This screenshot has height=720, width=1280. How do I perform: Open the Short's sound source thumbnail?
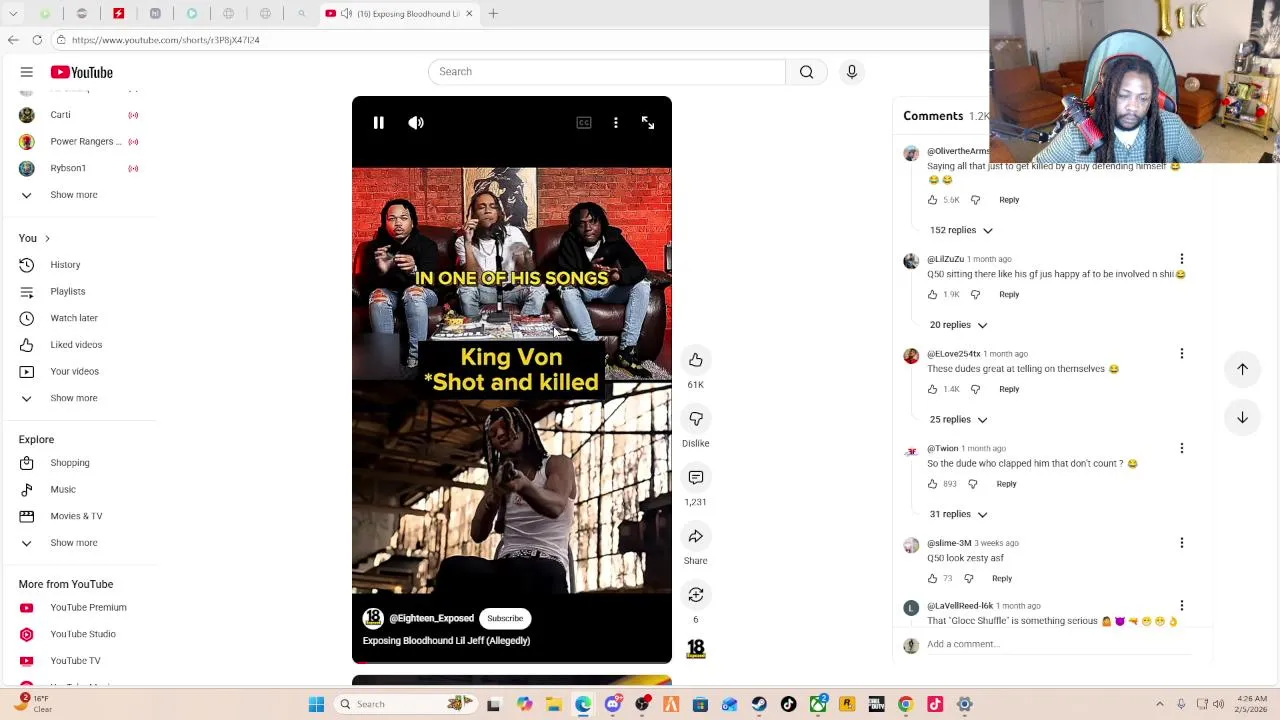(x=696, y=649)
